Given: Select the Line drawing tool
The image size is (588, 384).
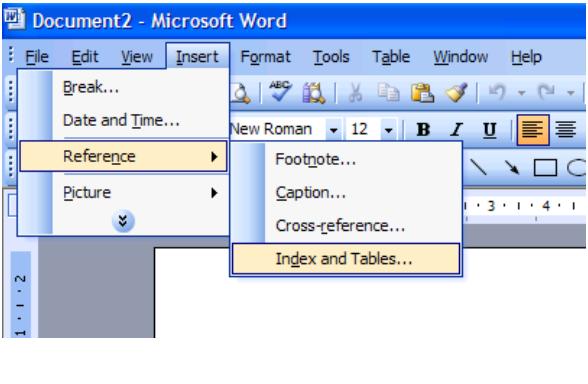Looking at the screenshot, I should click(x=479, y=168).
